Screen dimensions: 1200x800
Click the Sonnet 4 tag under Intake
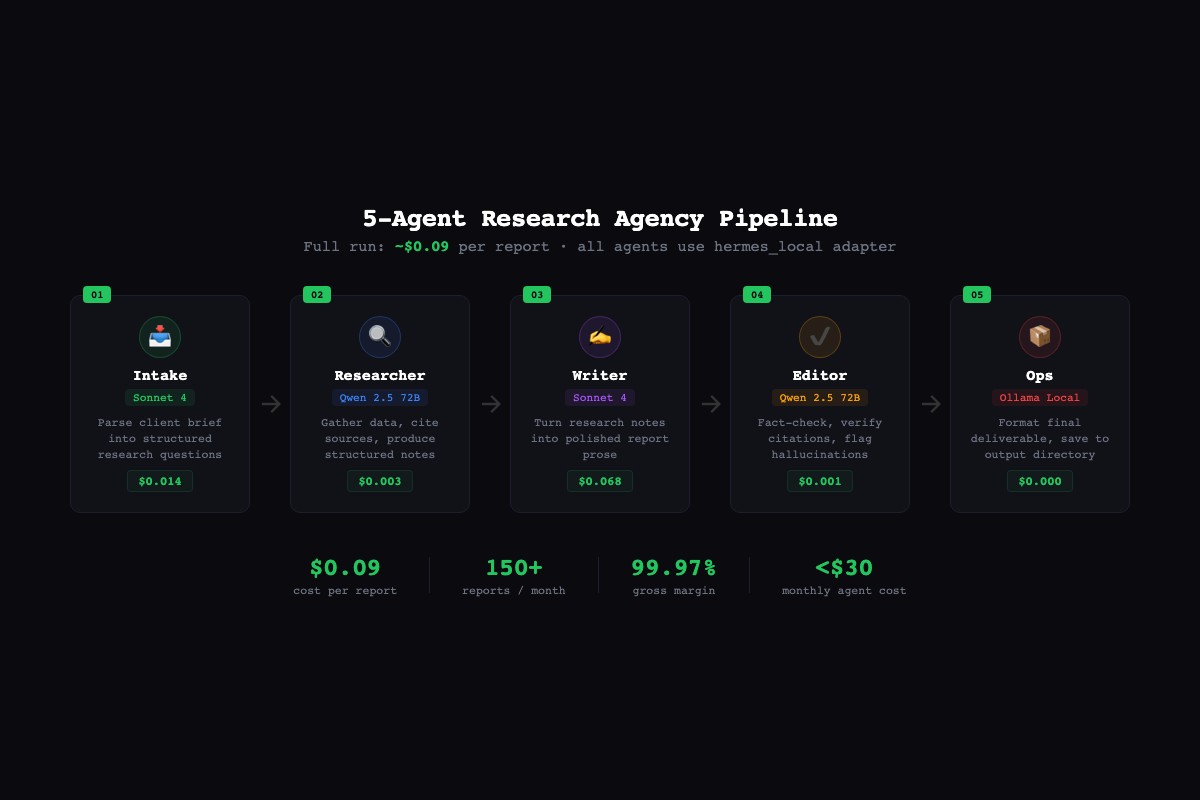(x=160, y=398)
